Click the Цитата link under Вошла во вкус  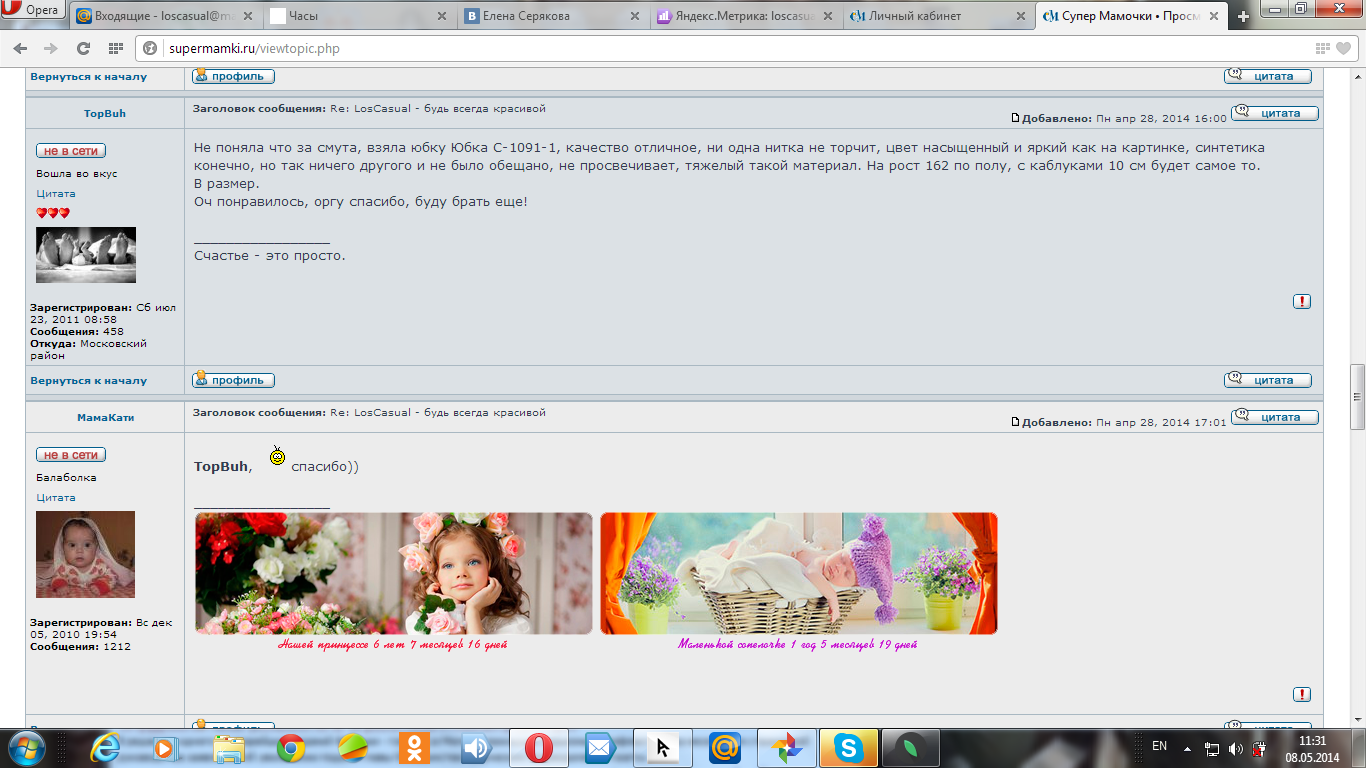click(56, 193)
